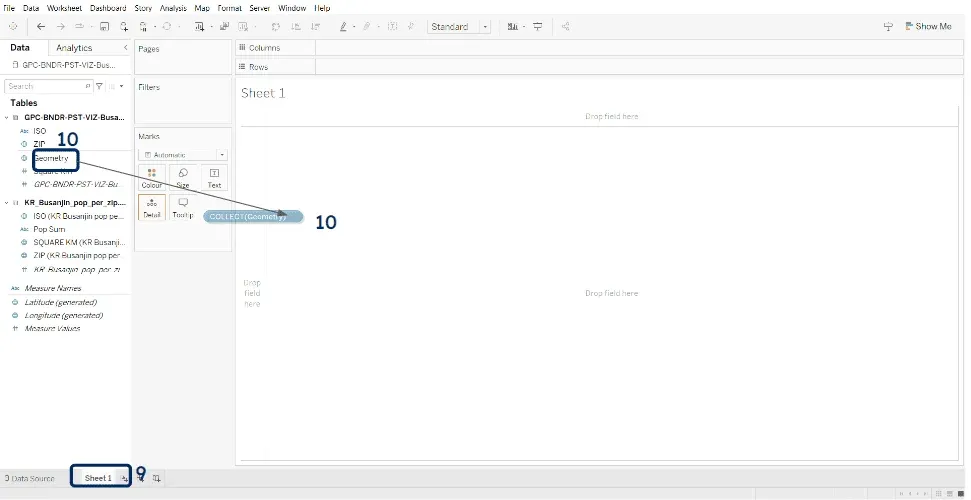Go to the Data Source tab

click(30, 478)
